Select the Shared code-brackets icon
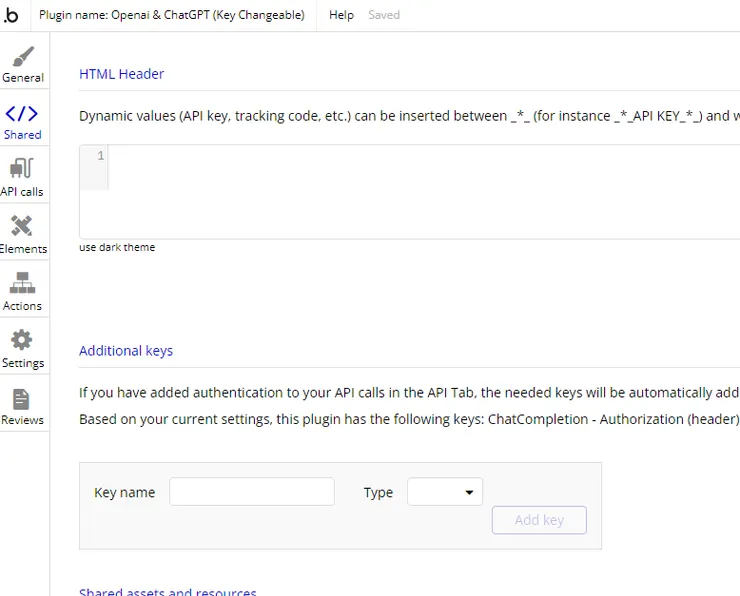The image size is (740, 596). tap(22, 114)
